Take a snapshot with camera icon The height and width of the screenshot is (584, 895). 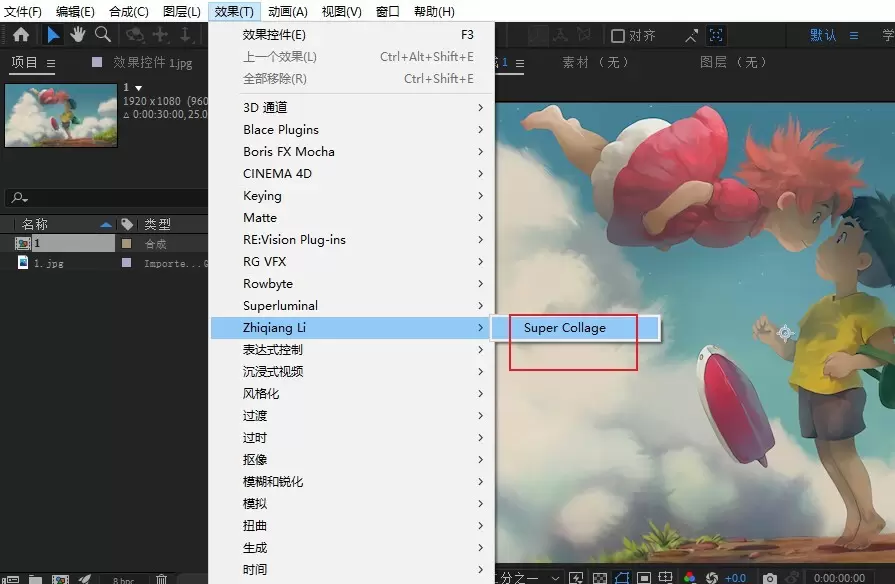pyautogui.click(x=769, y=578)
